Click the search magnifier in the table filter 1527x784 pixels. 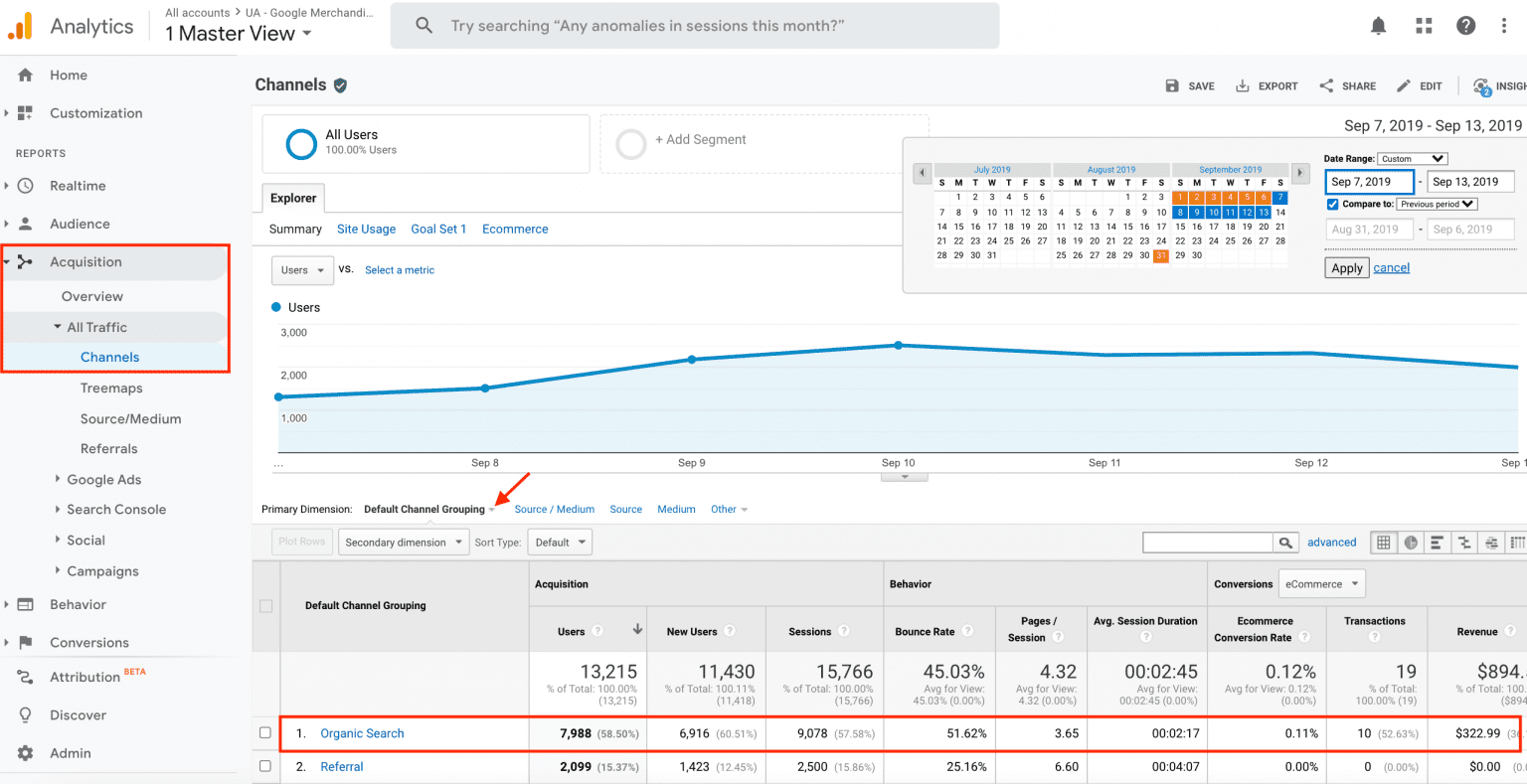click(1285, 543)
